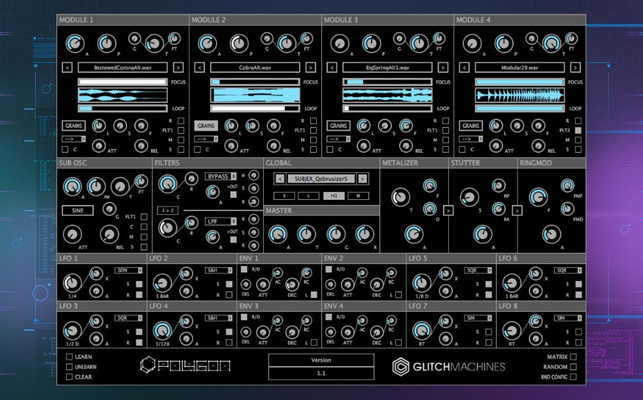
Task: Adjust Module 2 tune knob T
Action: click(x=286, y=43)
